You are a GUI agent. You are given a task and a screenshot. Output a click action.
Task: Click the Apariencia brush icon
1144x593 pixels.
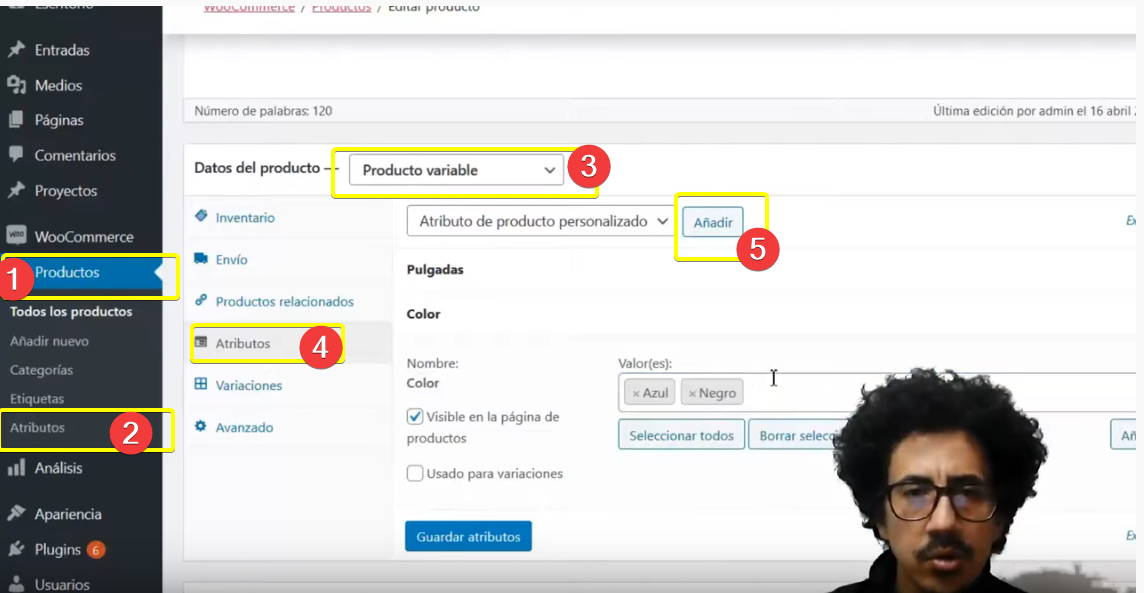[16, 513]
